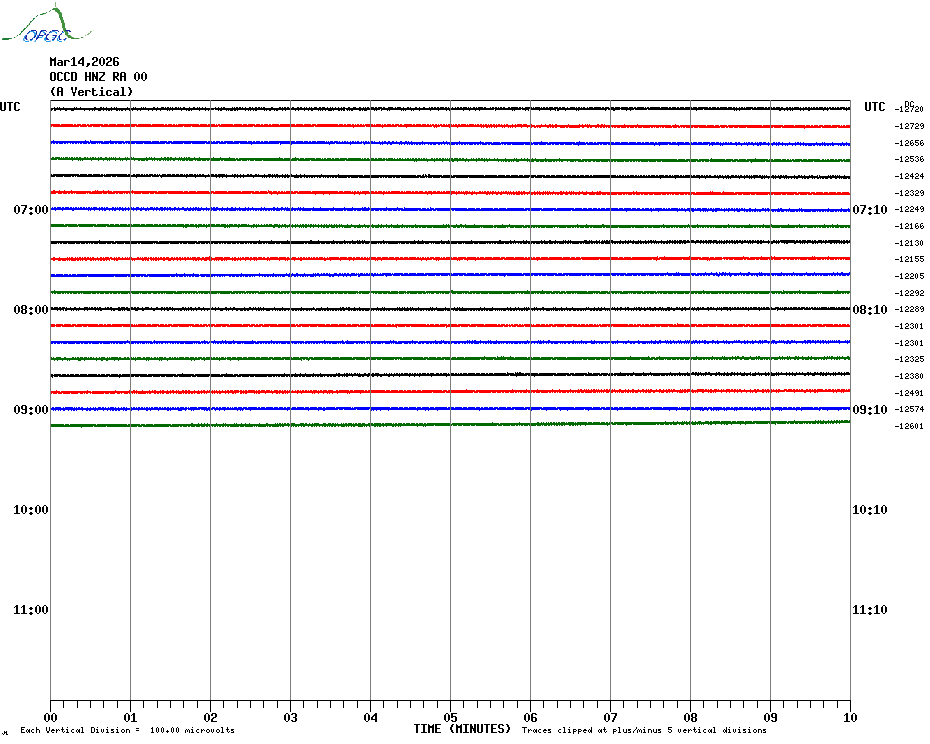Click the bottom-most green seismic trace
Screen dimensions: 930x744
450,424
